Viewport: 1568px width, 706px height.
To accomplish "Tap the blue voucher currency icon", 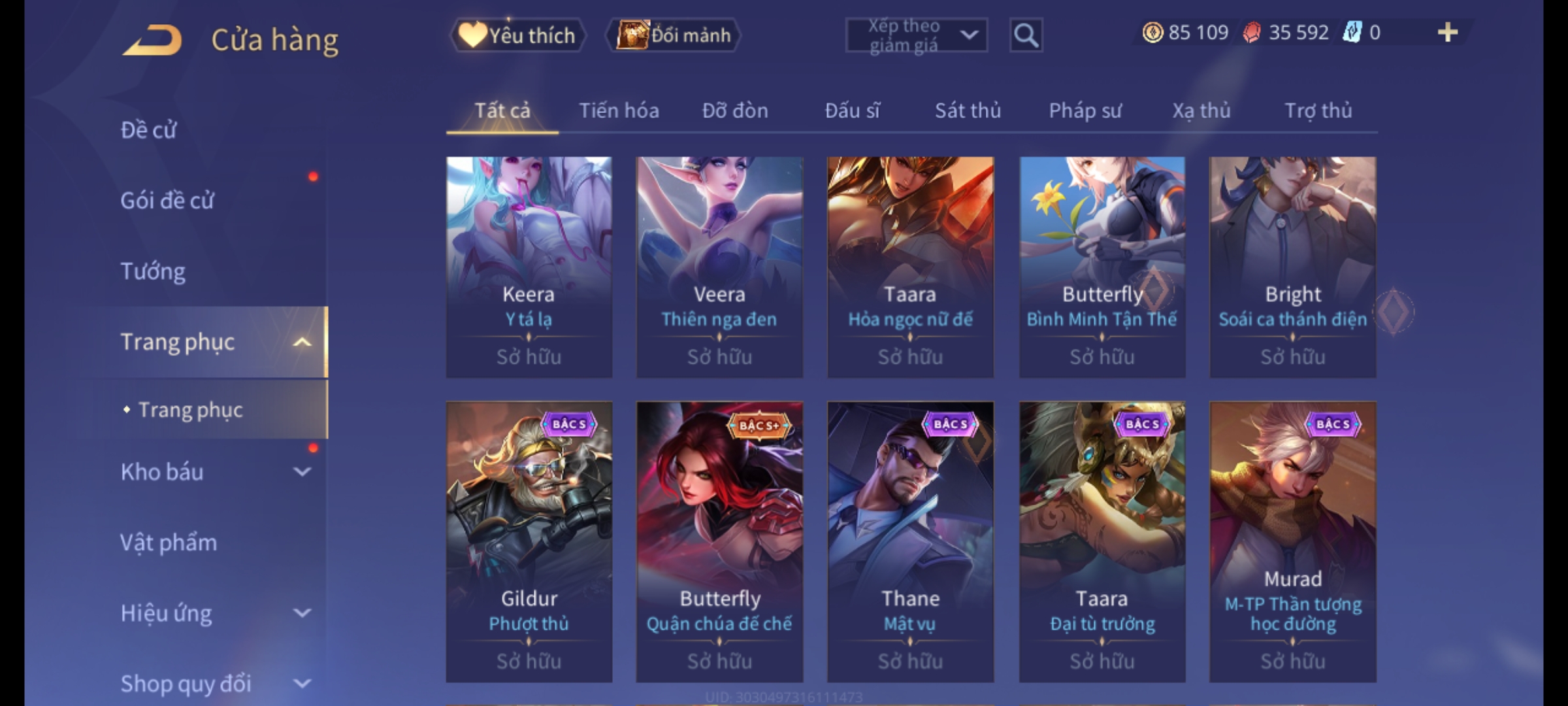I will tap(1352, 33).
